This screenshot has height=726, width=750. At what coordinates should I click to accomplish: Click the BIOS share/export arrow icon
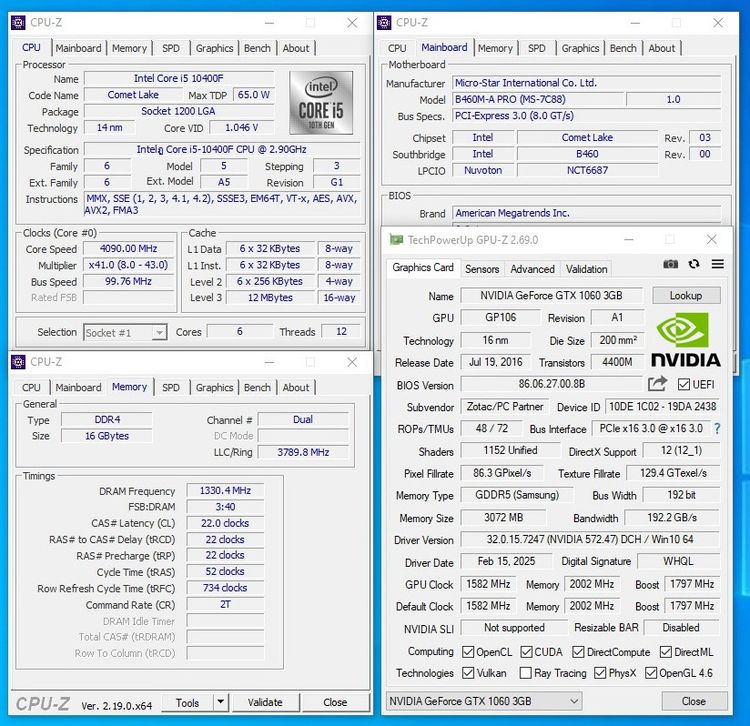[657, 384]
